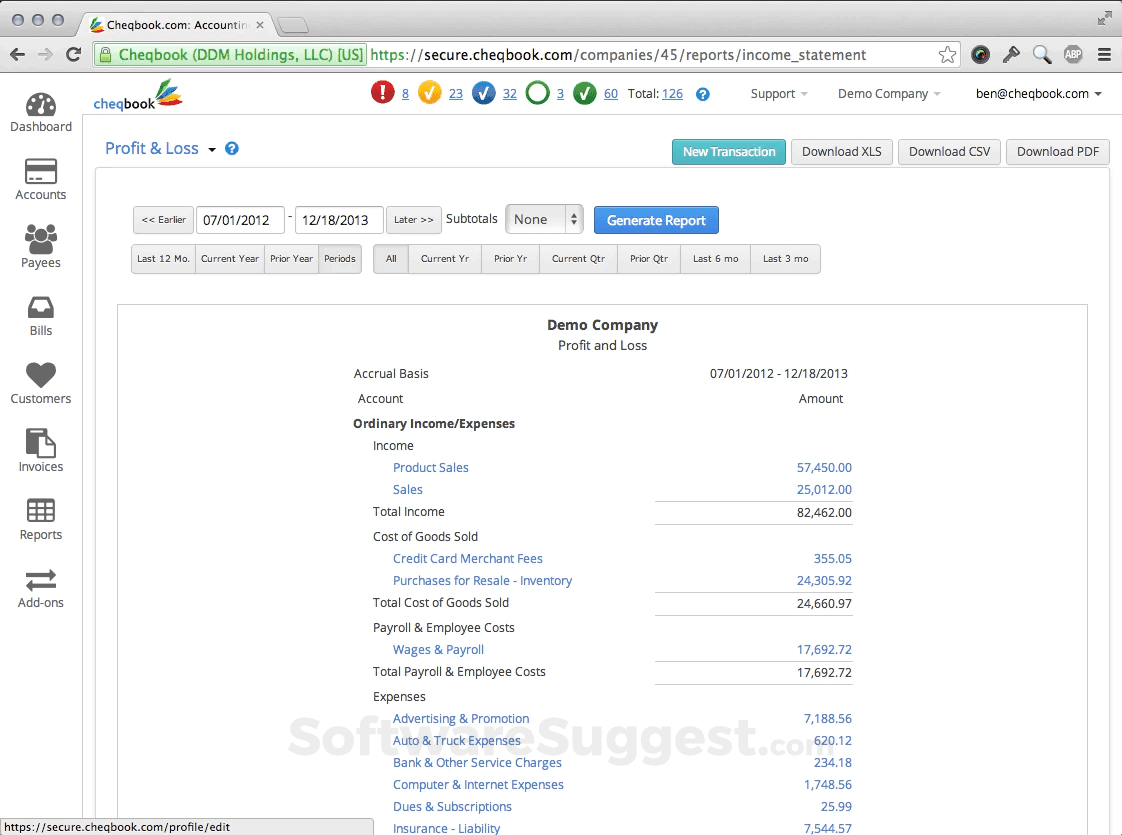This screenshot has width=1122, height=835.
Task: Switch the report range to Prior Year
Action: pyautogui.click(x=291, y=258)
